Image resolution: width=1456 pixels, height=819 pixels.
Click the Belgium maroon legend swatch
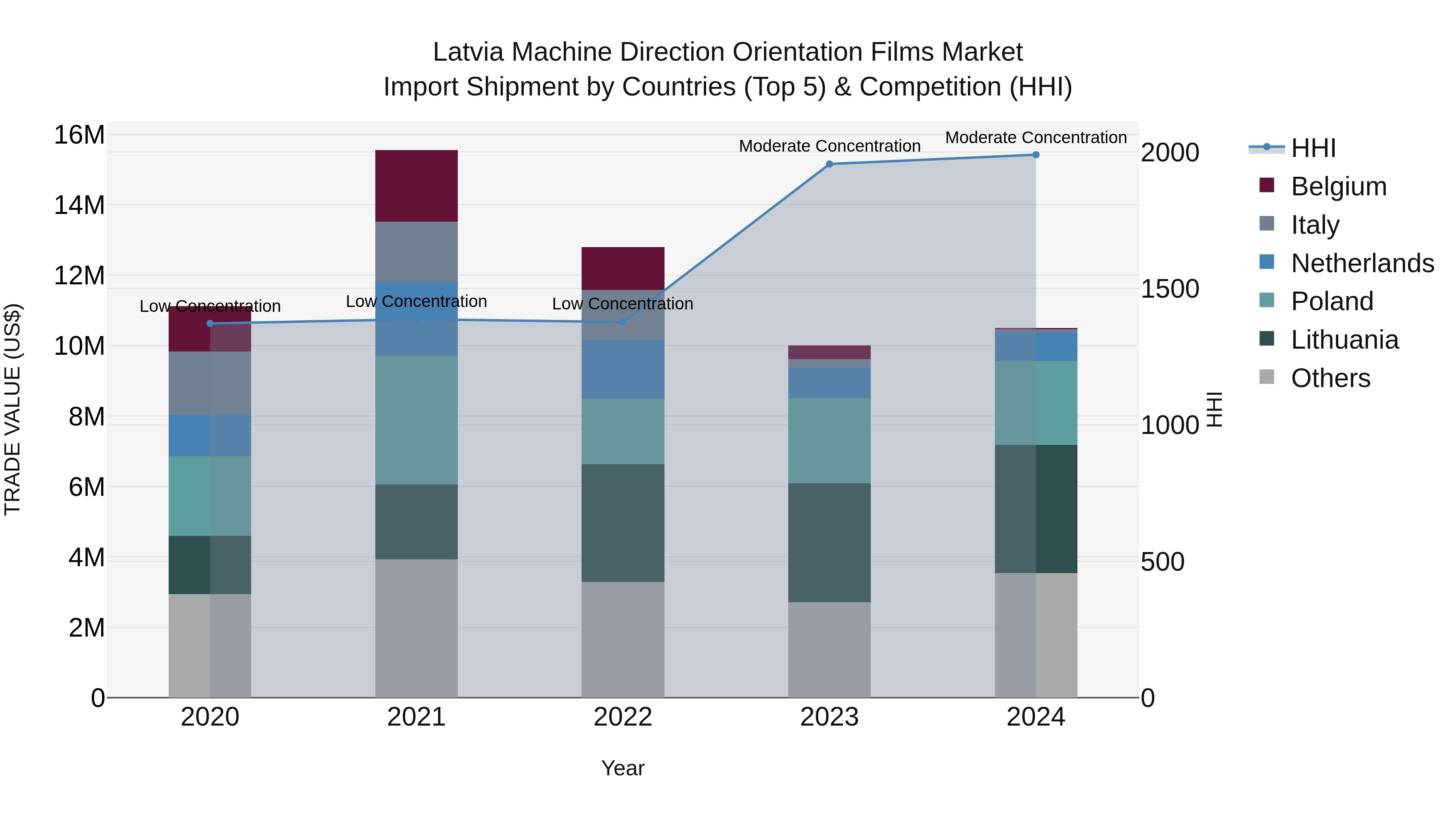coord(1267,185)
